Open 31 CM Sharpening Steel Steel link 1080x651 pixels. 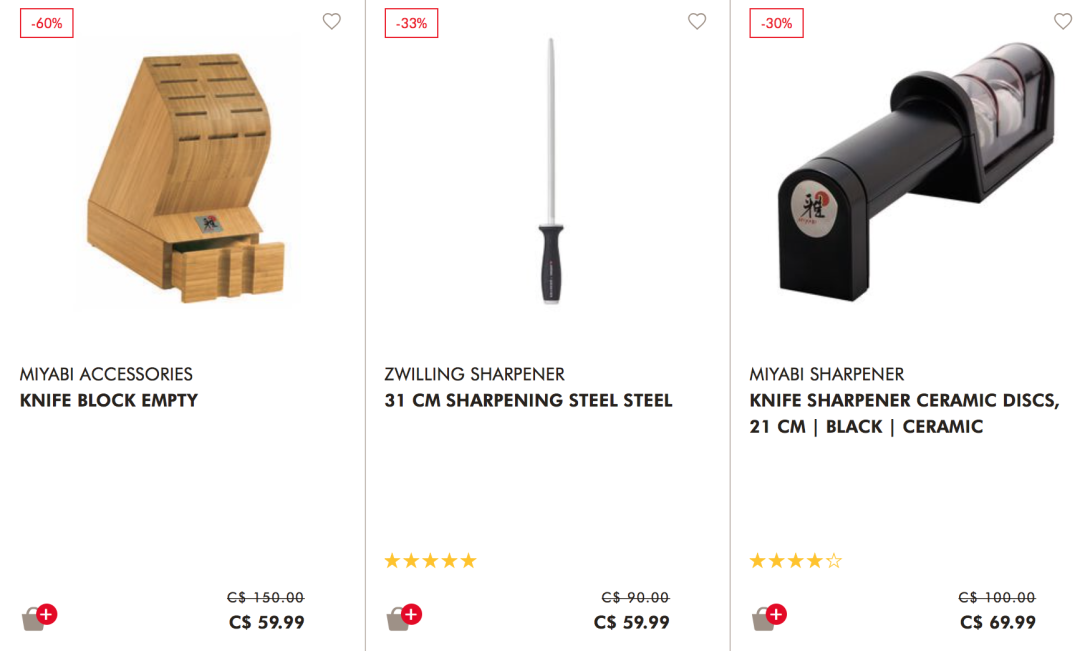pyautogui.click(x=528, y=401)
